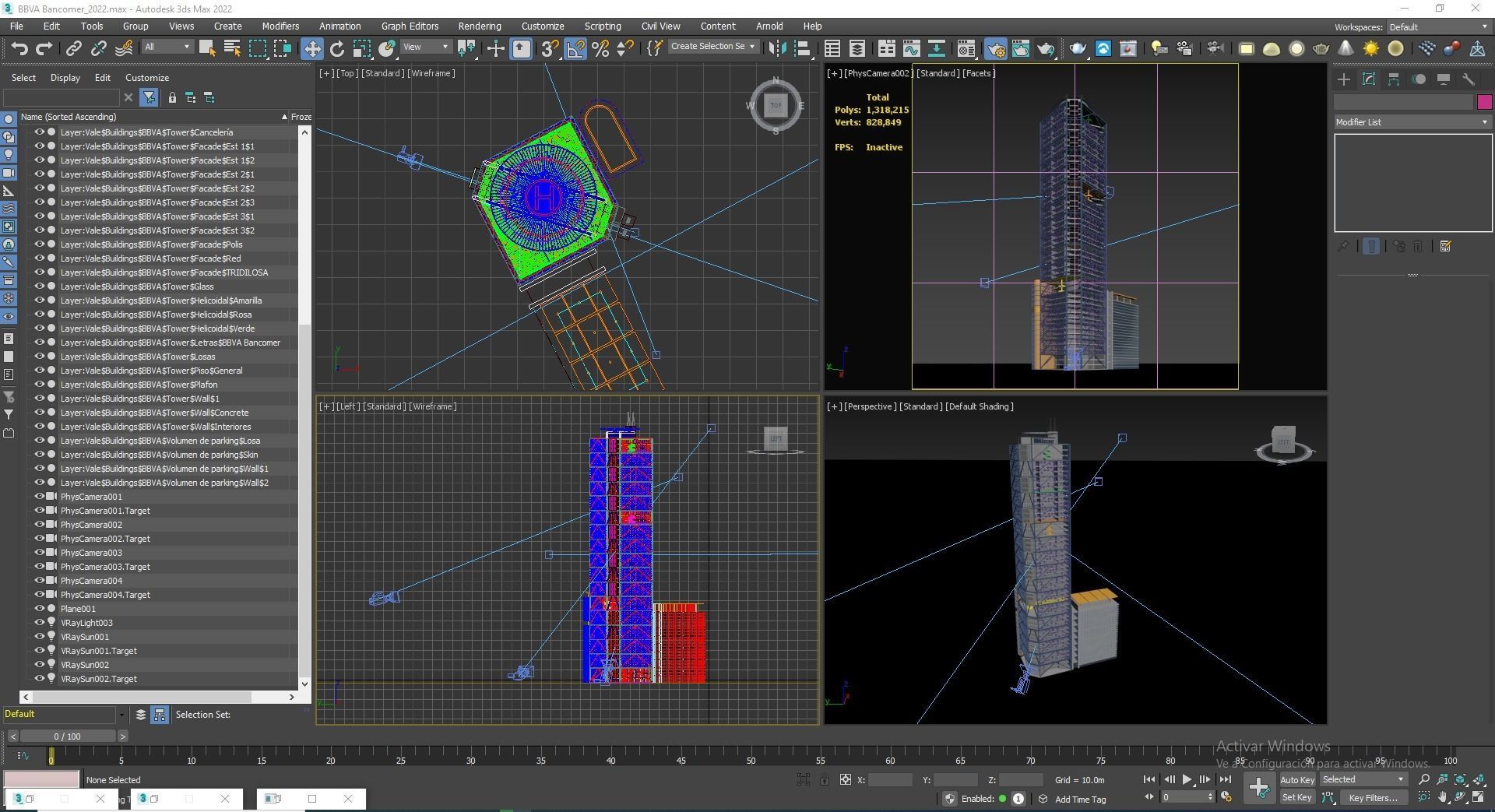Activate the Select and Move tool
The image size is (1495, 812).
tap(311, 48)
